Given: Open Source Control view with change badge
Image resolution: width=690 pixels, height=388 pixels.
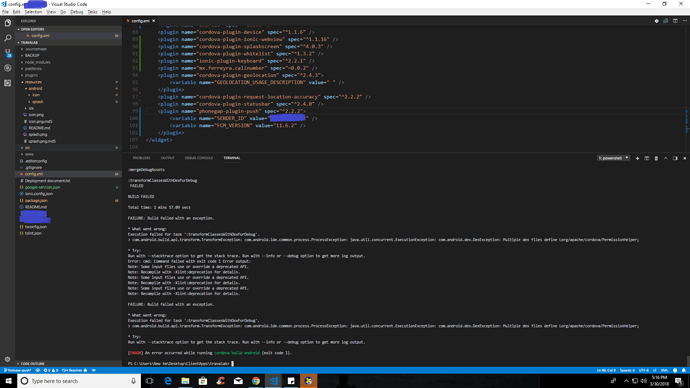Looking at the screenshot, I should click(7, 53).
